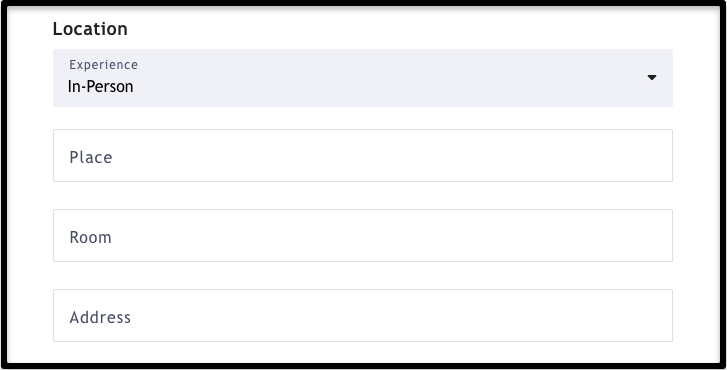Click inside the Room text box
The image size is (727, 370).
(363, 236)
